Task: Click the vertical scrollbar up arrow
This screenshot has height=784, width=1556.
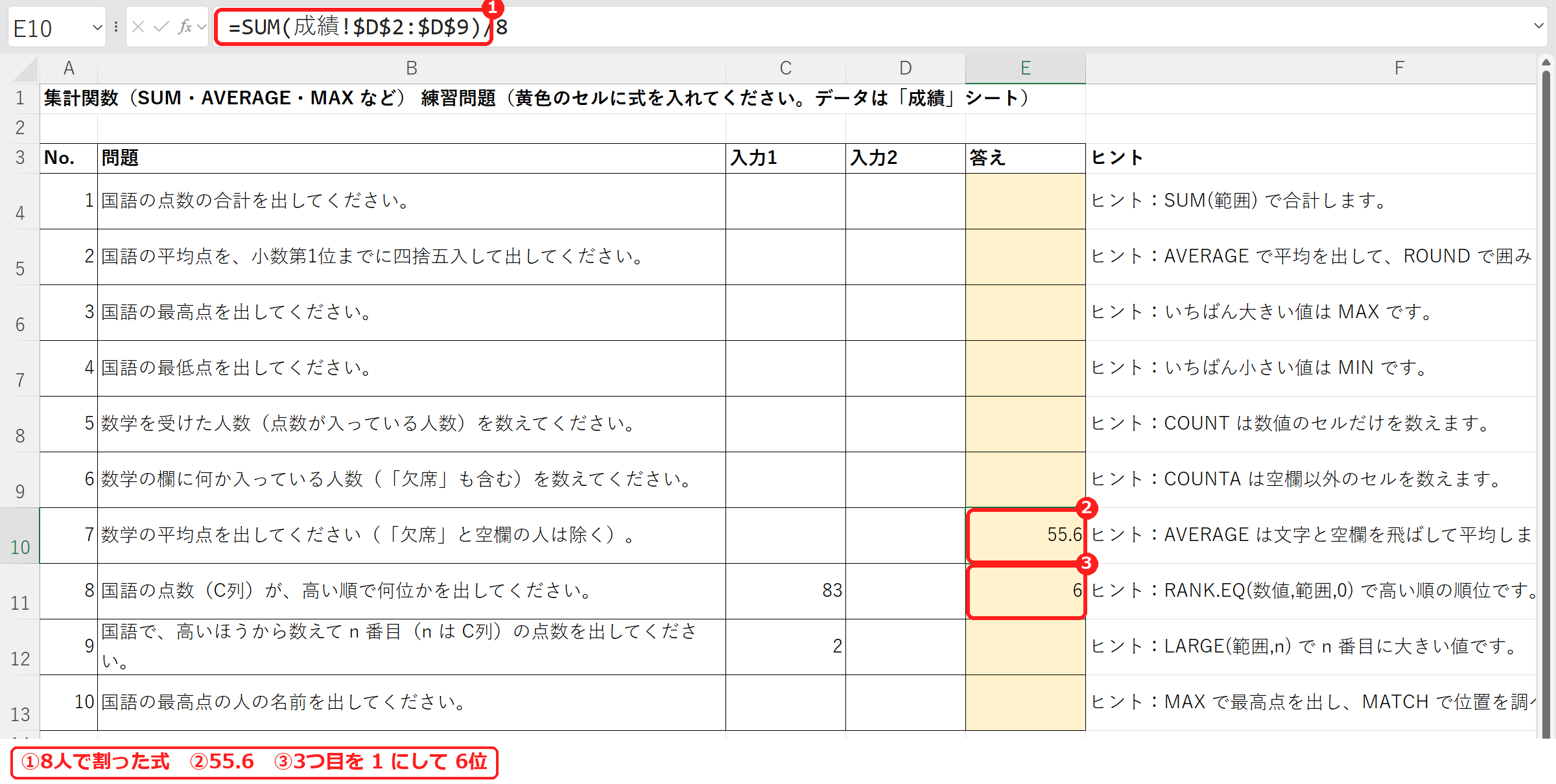Action: click(x=1546, y=63)
